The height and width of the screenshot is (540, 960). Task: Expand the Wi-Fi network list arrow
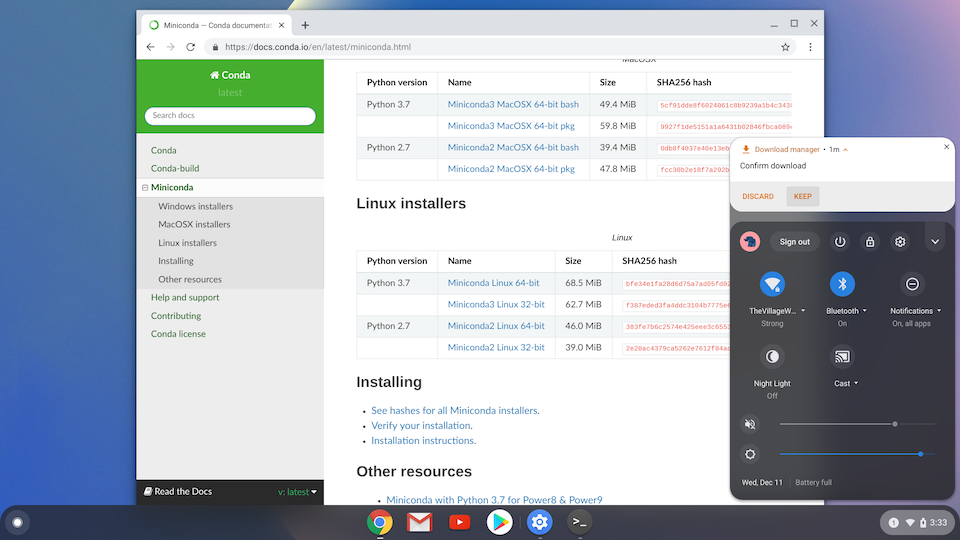pyautogui.click(x=803, y=311)
